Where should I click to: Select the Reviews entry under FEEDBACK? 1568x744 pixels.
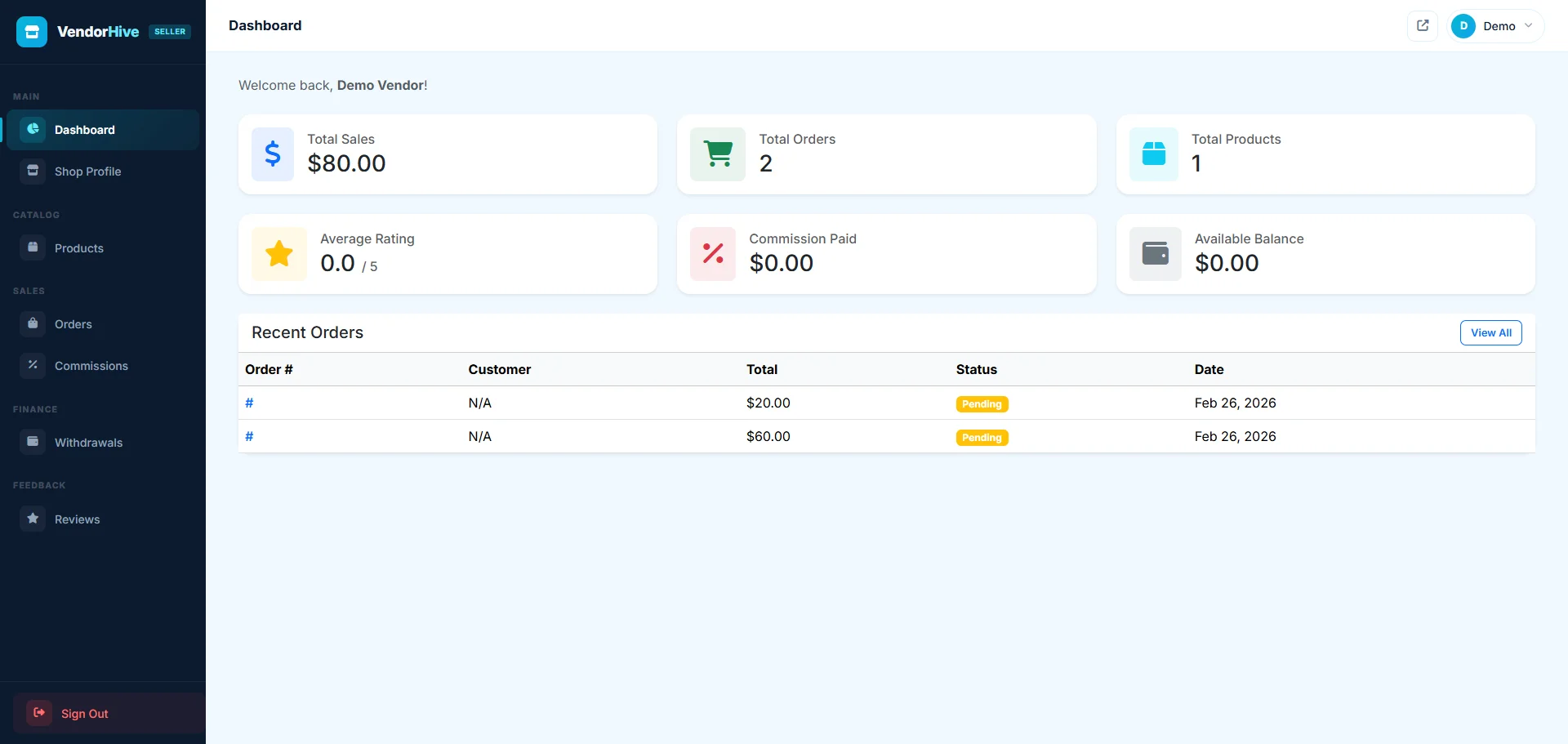77,519
